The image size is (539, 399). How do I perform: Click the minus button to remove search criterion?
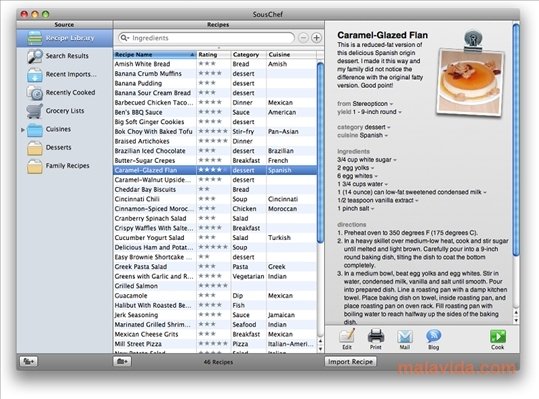coord(303,38)
